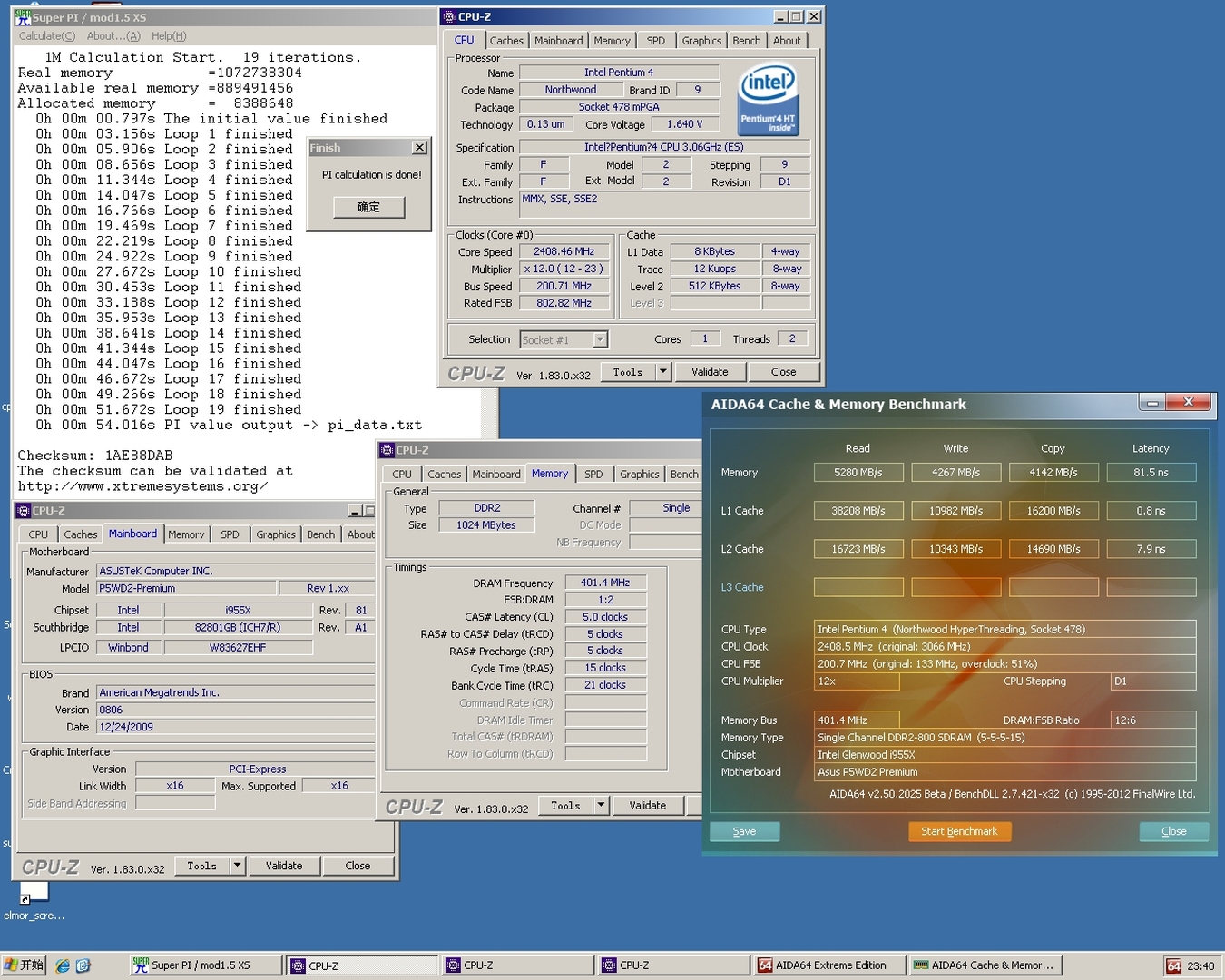
Task: Click the BIOS date 12/24/2009 field
Action: click(x=236, y=728)
